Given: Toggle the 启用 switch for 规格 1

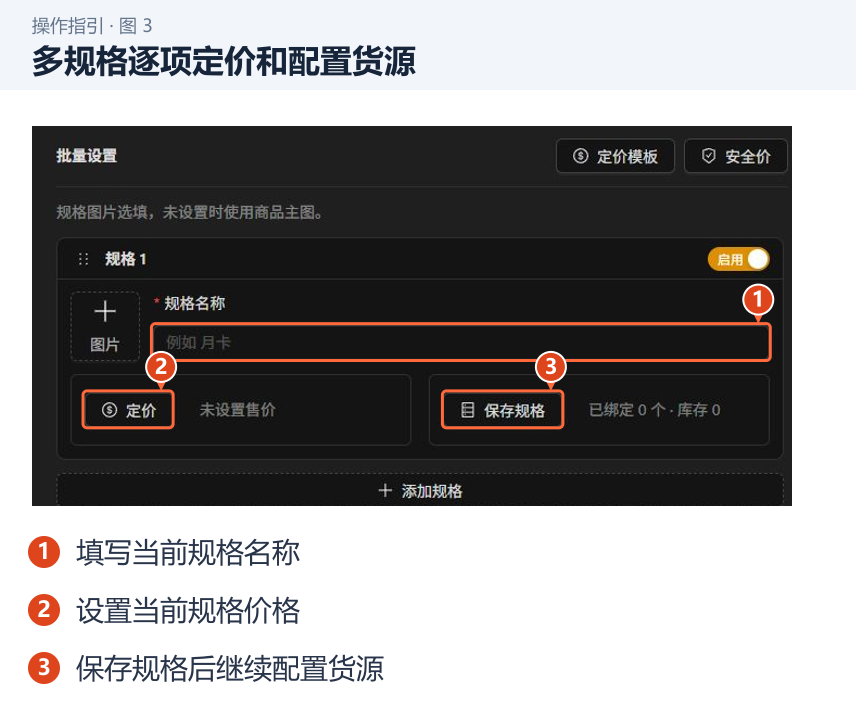Looking at the screenshot, I should [739, 259].
